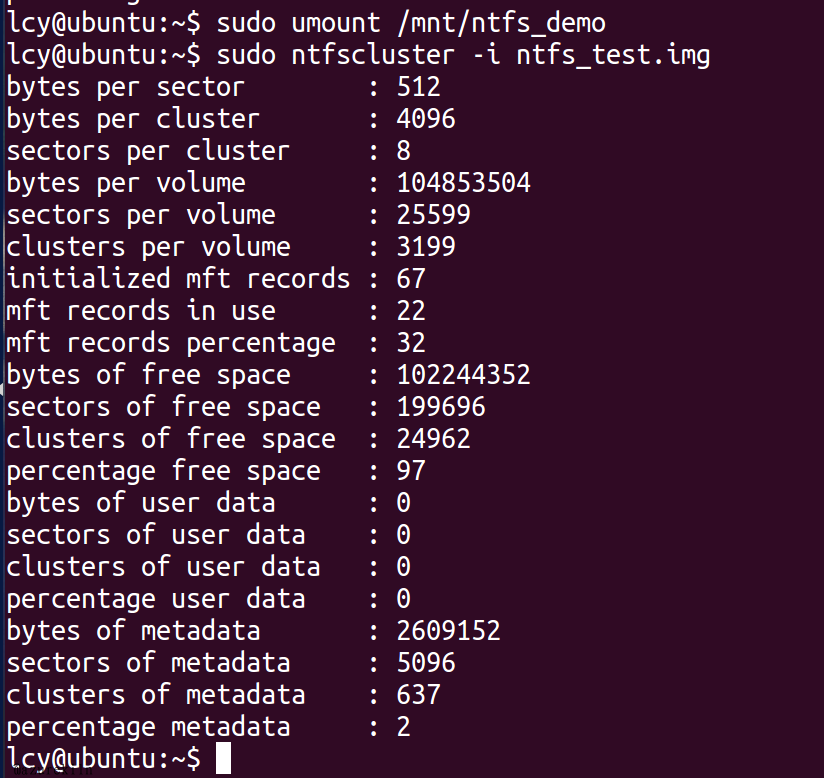Click the ntfs_test.img filename in command
Screen dimensions: 824x778
pyautogui.click(x=613, y=56)
